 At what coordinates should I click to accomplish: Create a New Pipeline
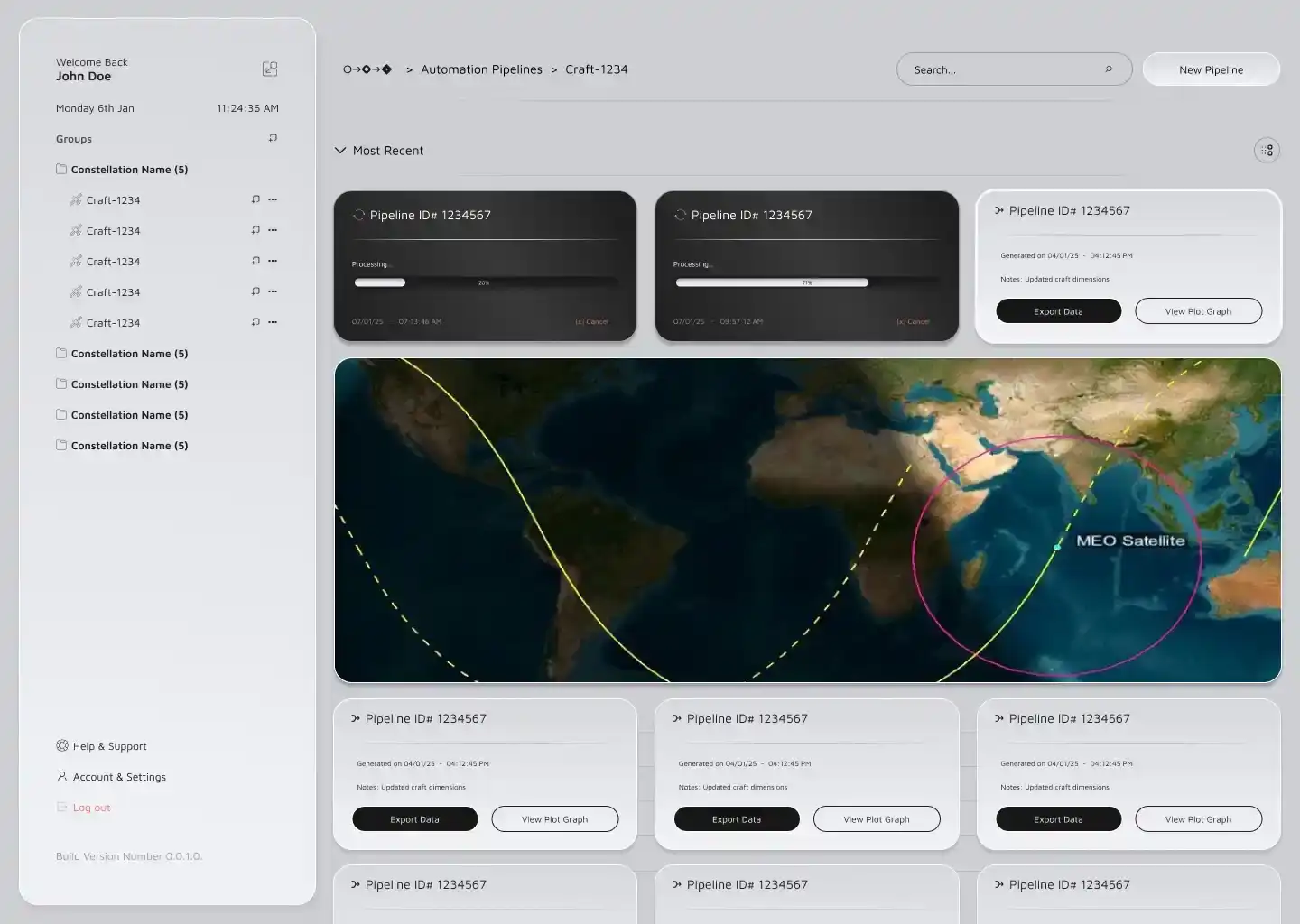click(x=1211, y=69)
